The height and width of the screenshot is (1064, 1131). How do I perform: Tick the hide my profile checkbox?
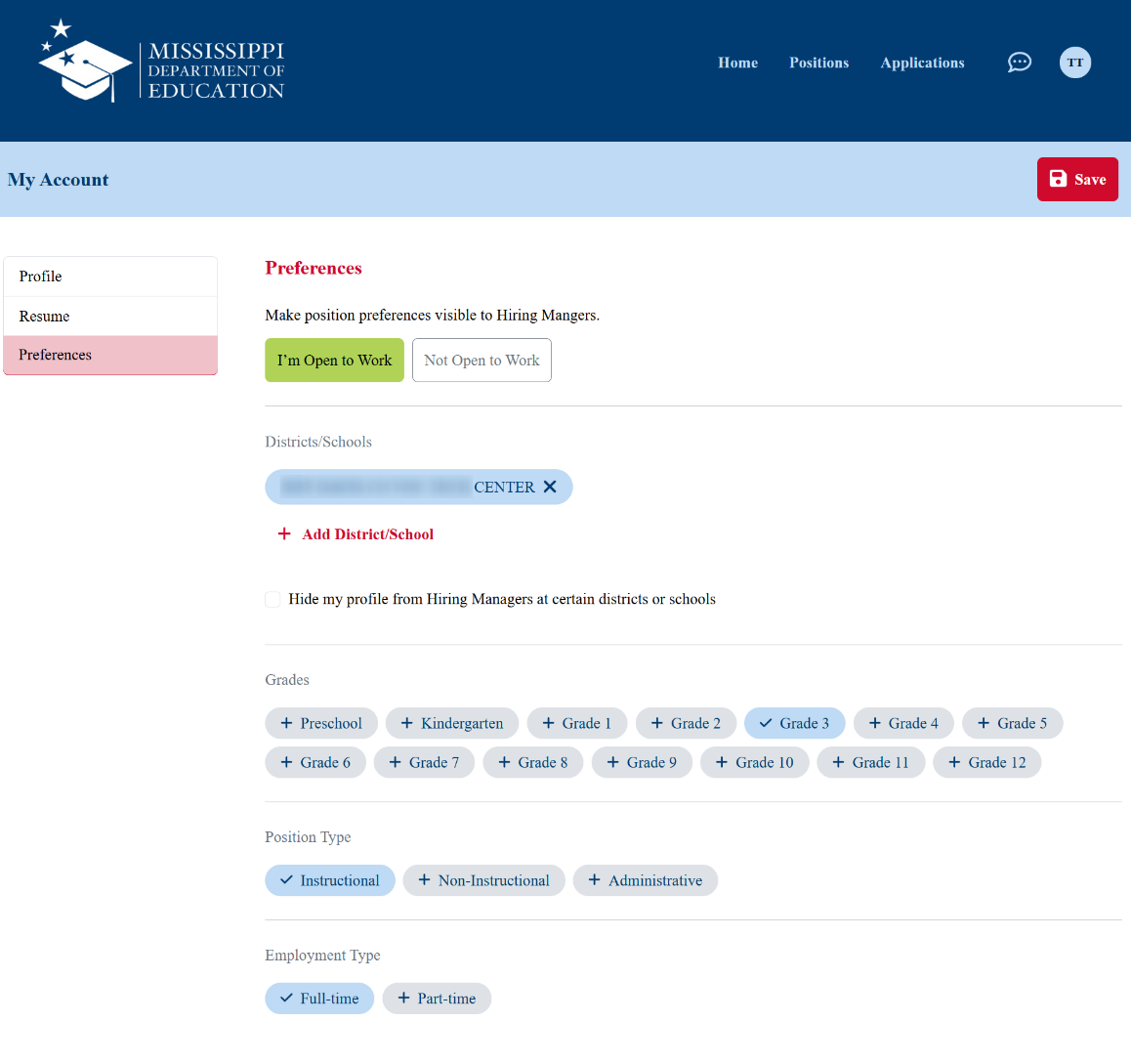coord(273,599)
